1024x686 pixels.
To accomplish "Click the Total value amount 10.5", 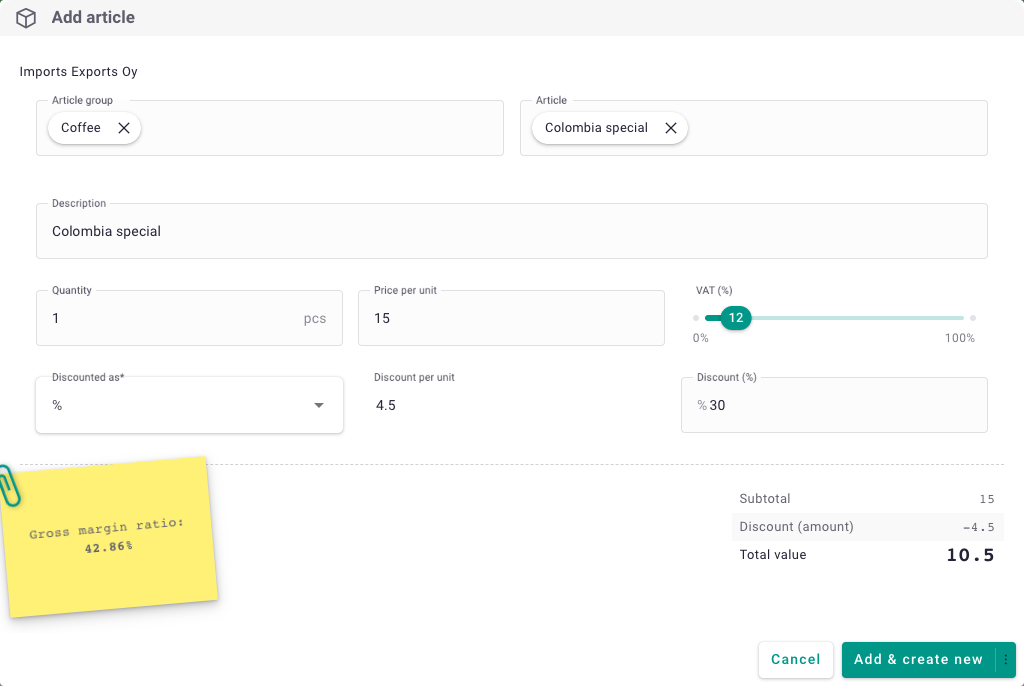I will click(970, 555).
